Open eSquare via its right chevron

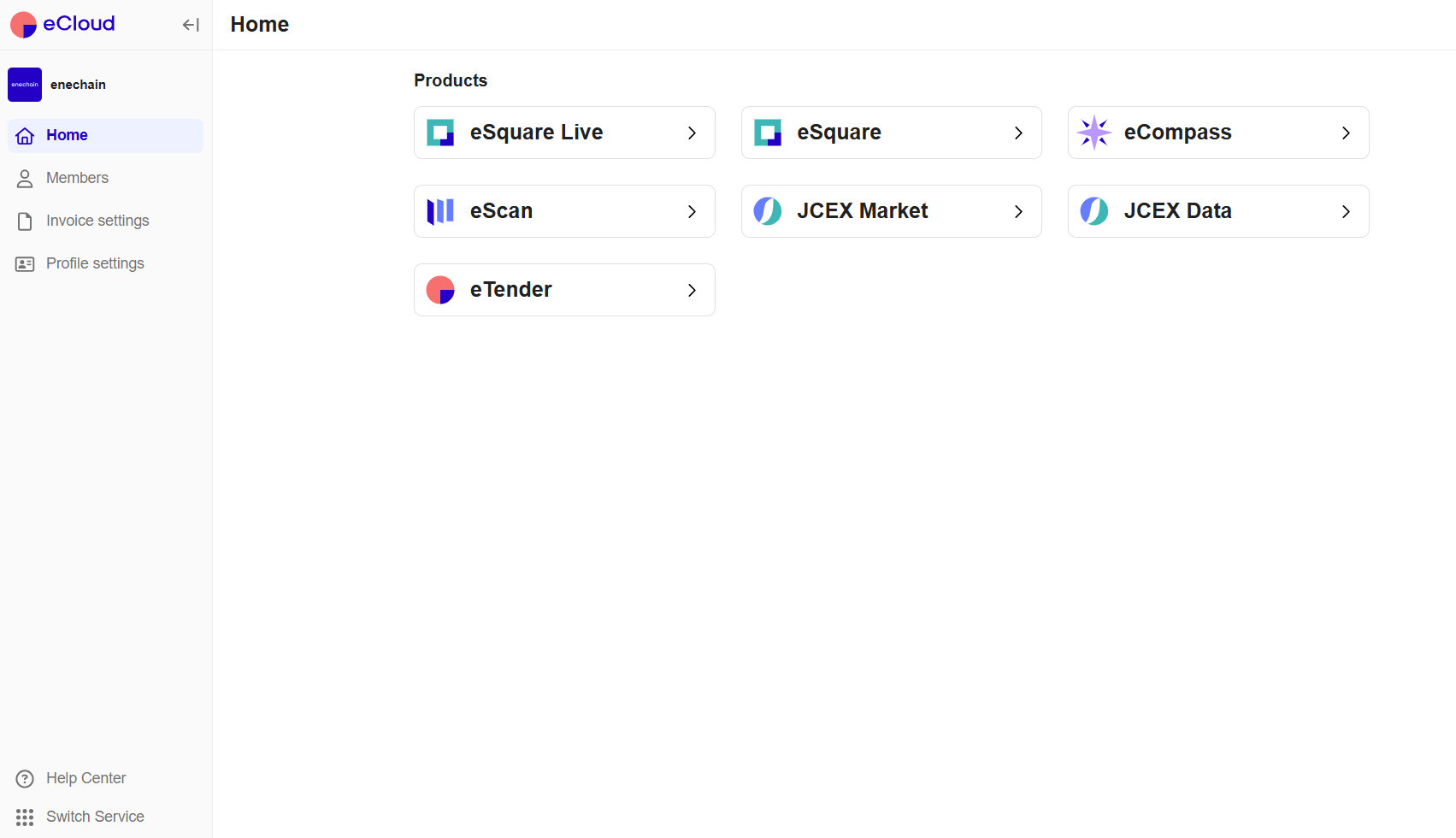point(1018,133)
